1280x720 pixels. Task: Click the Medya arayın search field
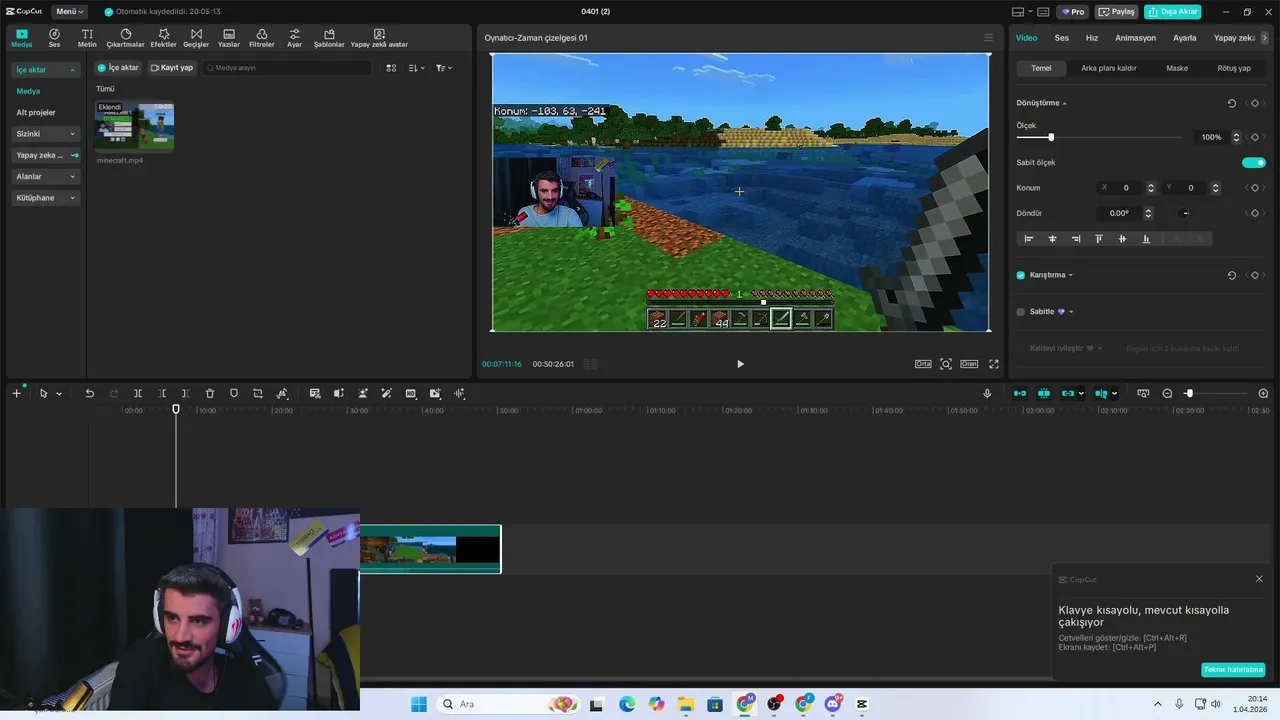[286, 68]
